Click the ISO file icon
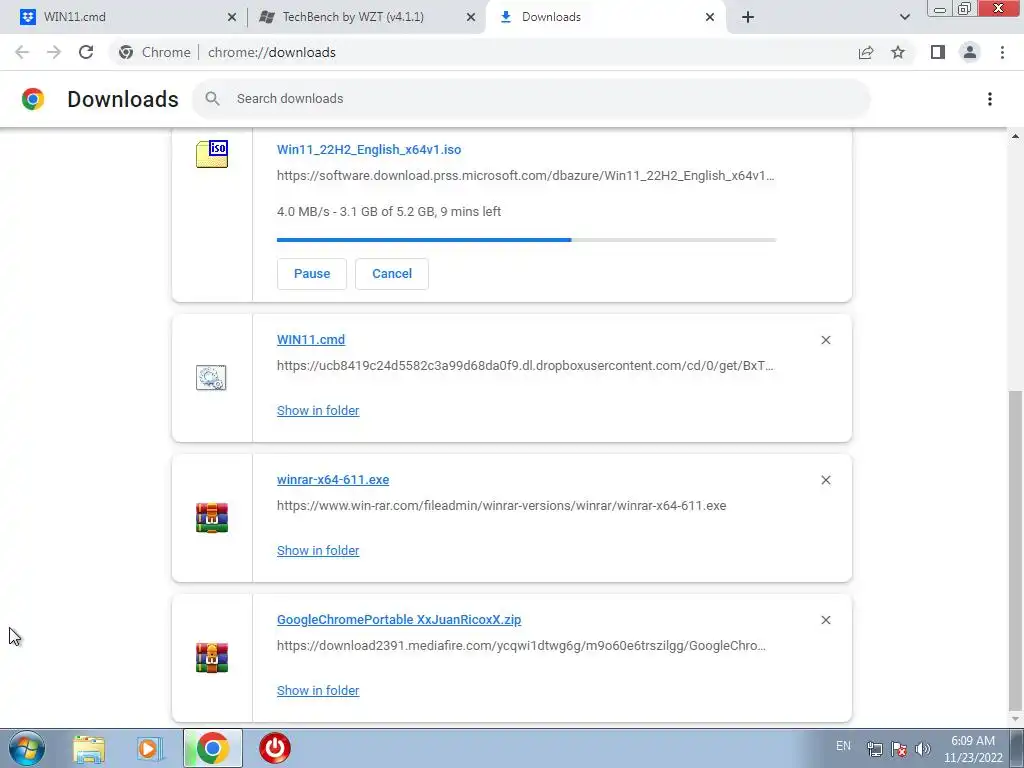This screenshot has height=768, width=1024. (212, 154)
